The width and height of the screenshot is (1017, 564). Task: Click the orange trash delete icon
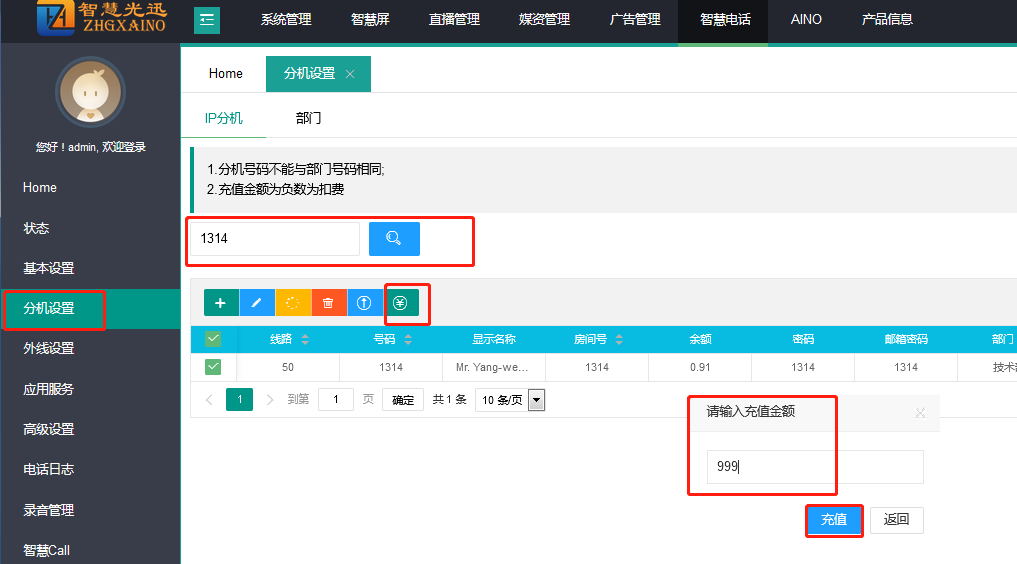(329, 303)
